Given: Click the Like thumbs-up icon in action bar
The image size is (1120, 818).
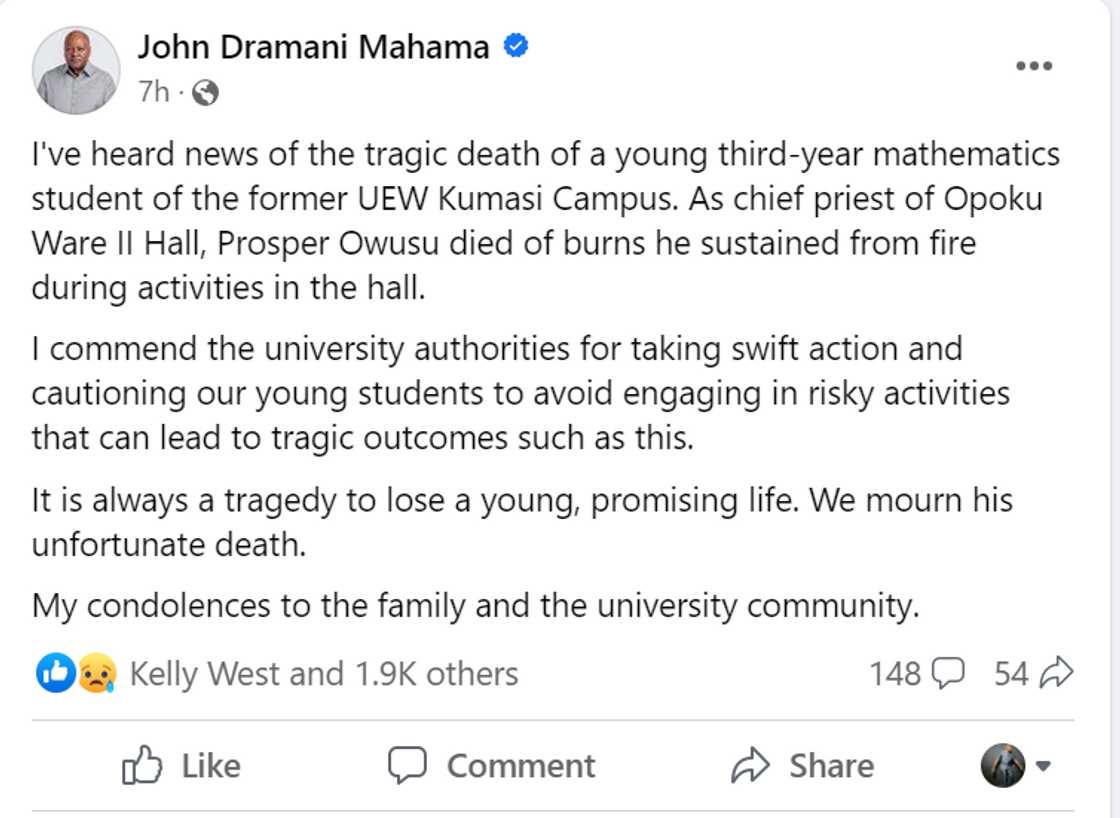Looking at the screenshot, I should [x=141, y=765].
